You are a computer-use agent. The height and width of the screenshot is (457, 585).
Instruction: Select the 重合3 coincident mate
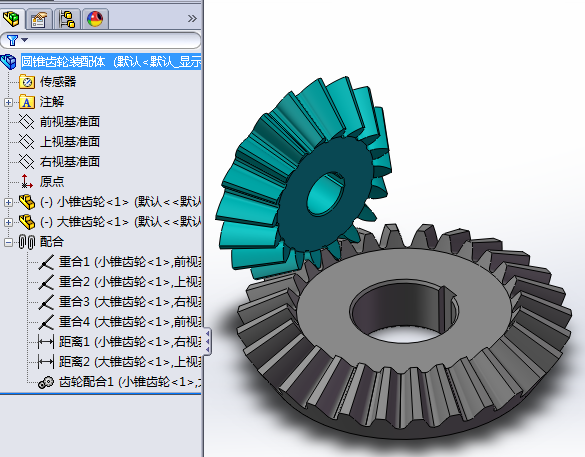(x=130, y=302)
